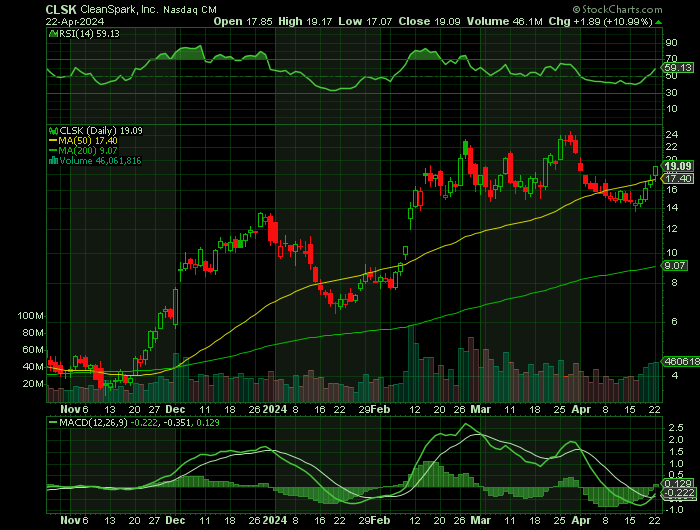Click the Volume 46.1M header value
700x530 pixels.
[x=504, y=21]
